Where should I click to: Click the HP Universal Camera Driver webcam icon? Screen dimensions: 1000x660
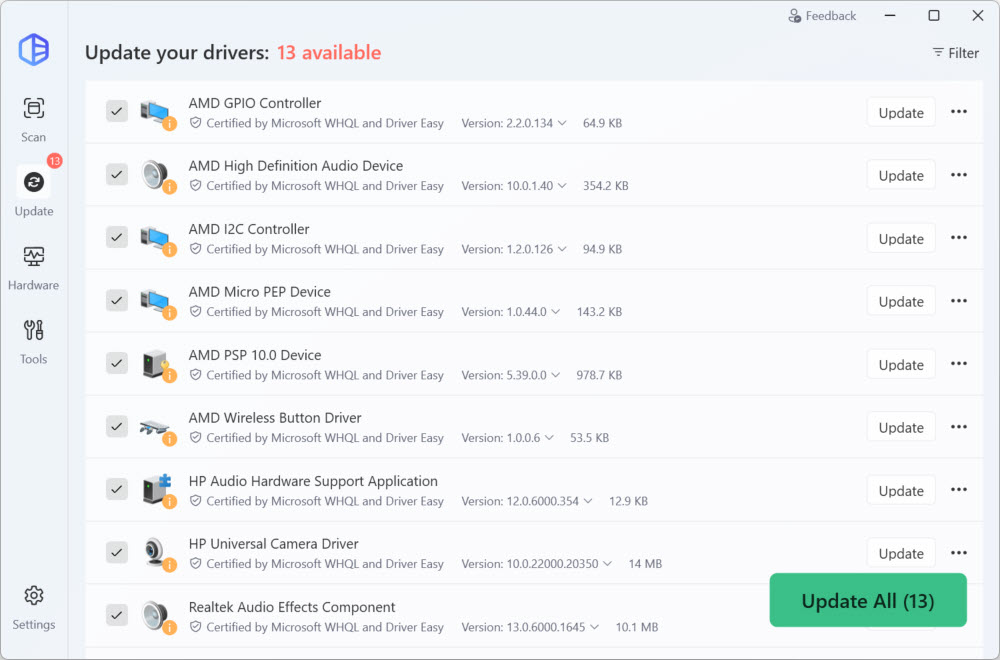[x=155, y=552]
